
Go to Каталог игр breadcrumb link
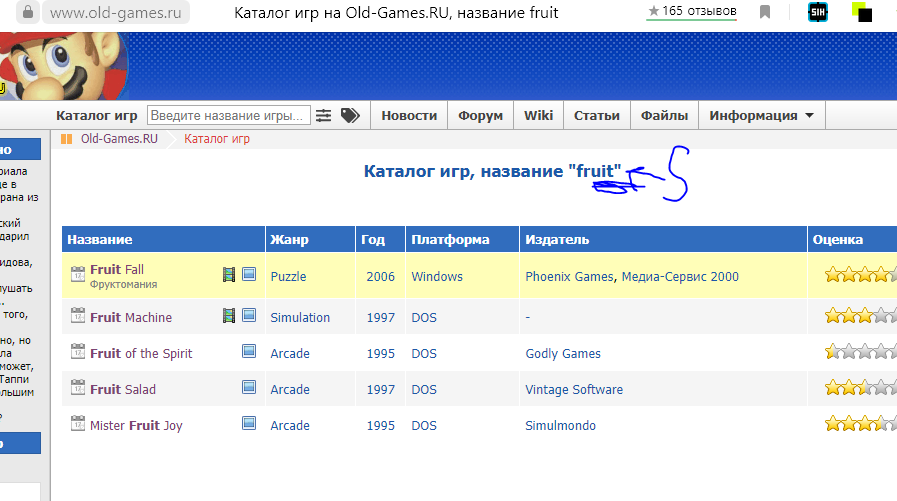pos(217,139)
